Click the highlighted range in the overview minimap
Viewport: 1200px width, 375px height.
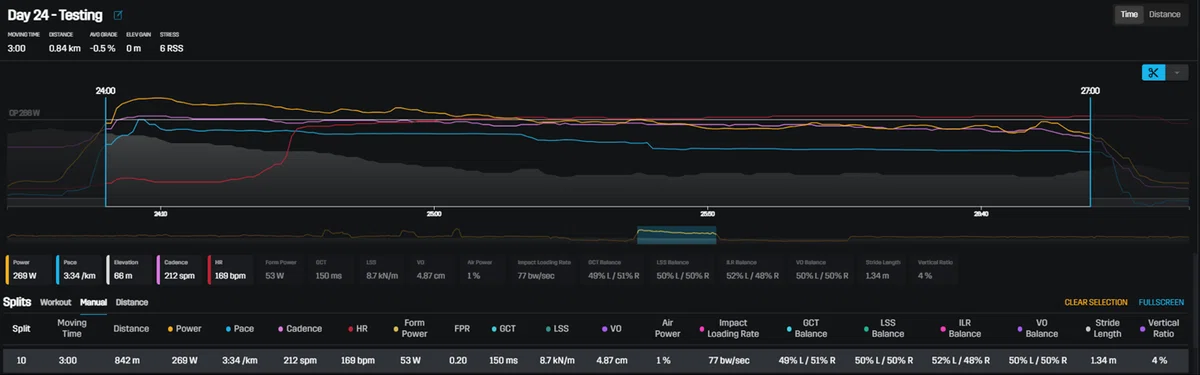(677, 235)
